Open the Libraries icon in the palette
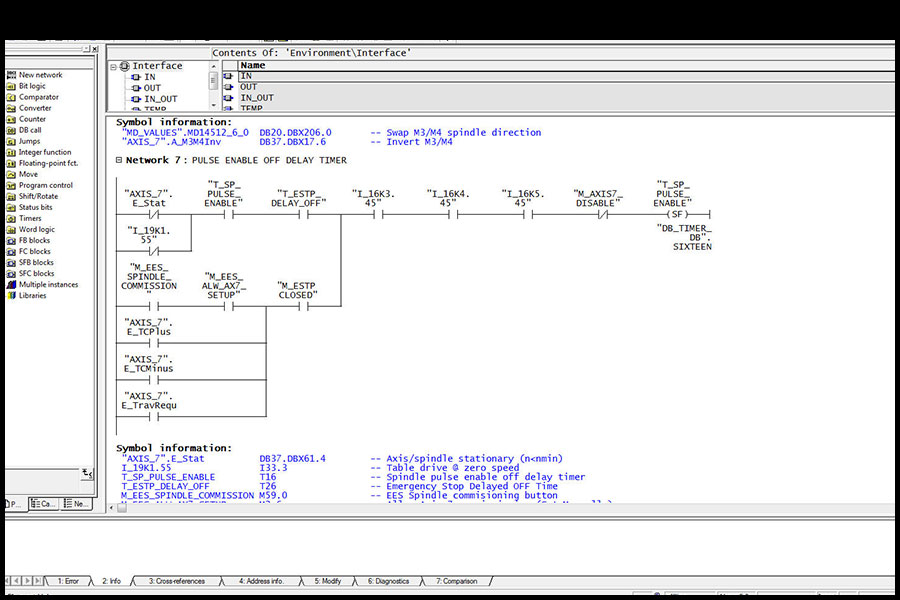Viewport: 900px width, 600px height. pyautogui.click(x=11, y=296)
